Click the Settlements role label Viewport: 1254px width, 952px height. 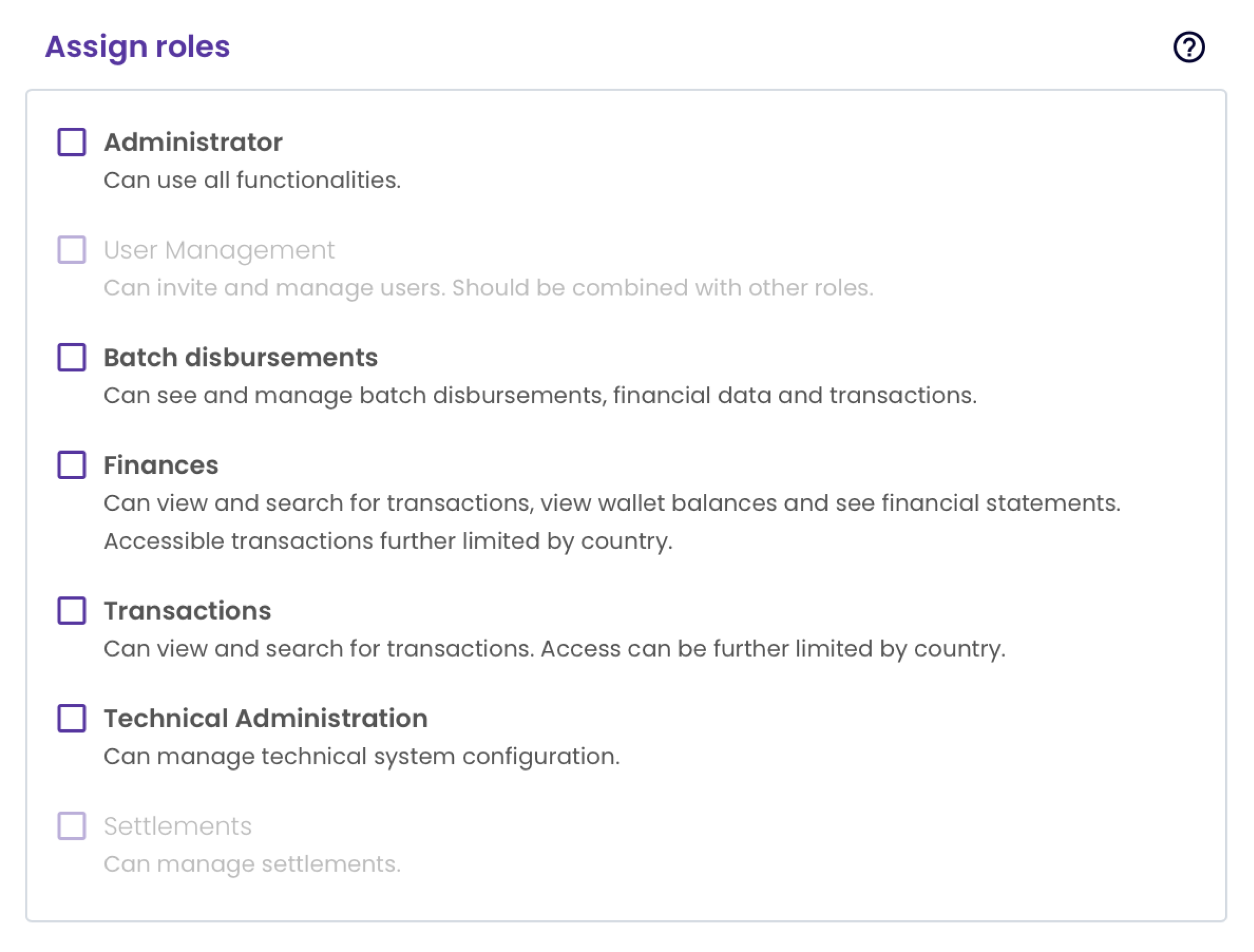point(177,827)
